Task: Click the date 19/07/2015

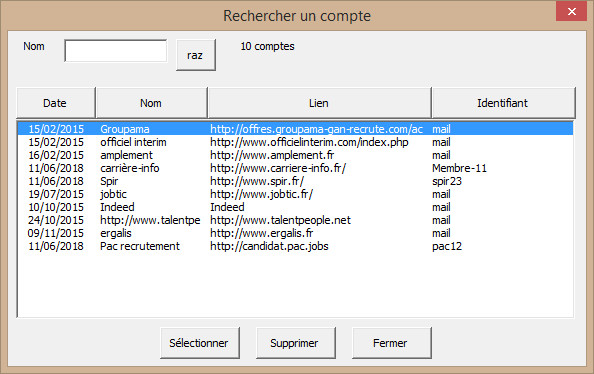Action: click(56, 194)
